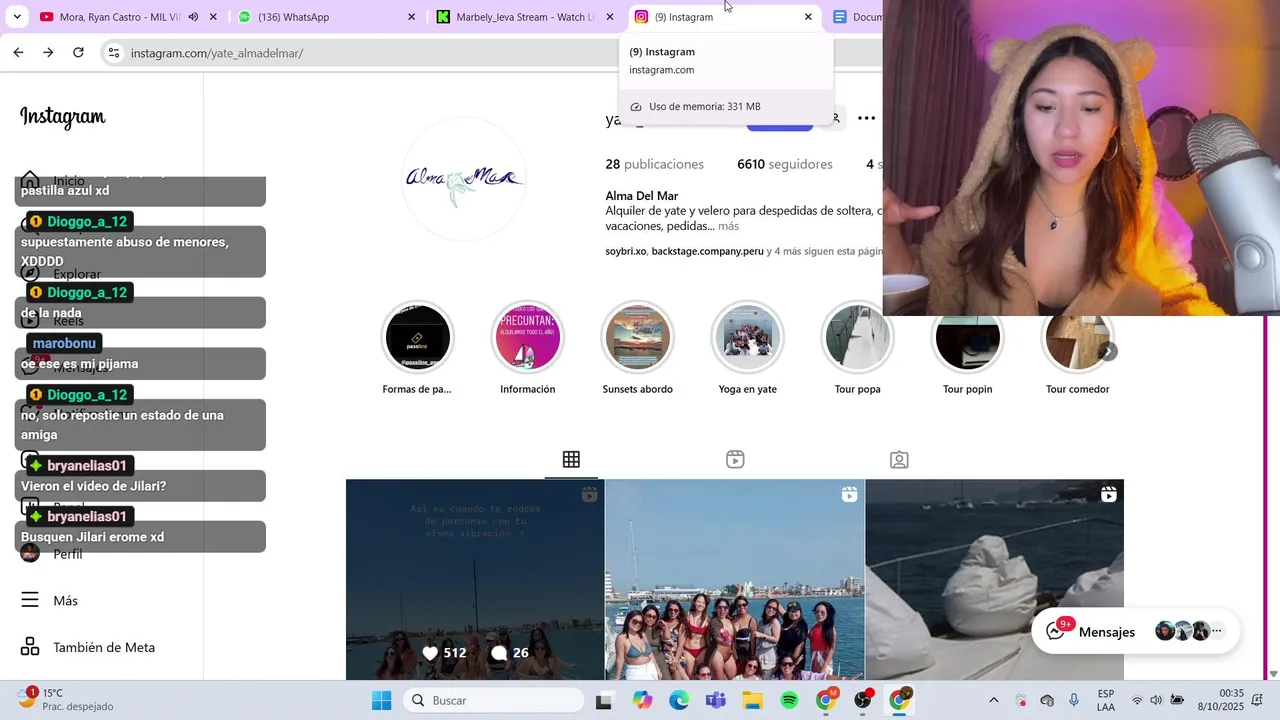The image size is (1280, 720).
Task: Show next story highlights arrow
Action: (1108, 352)
